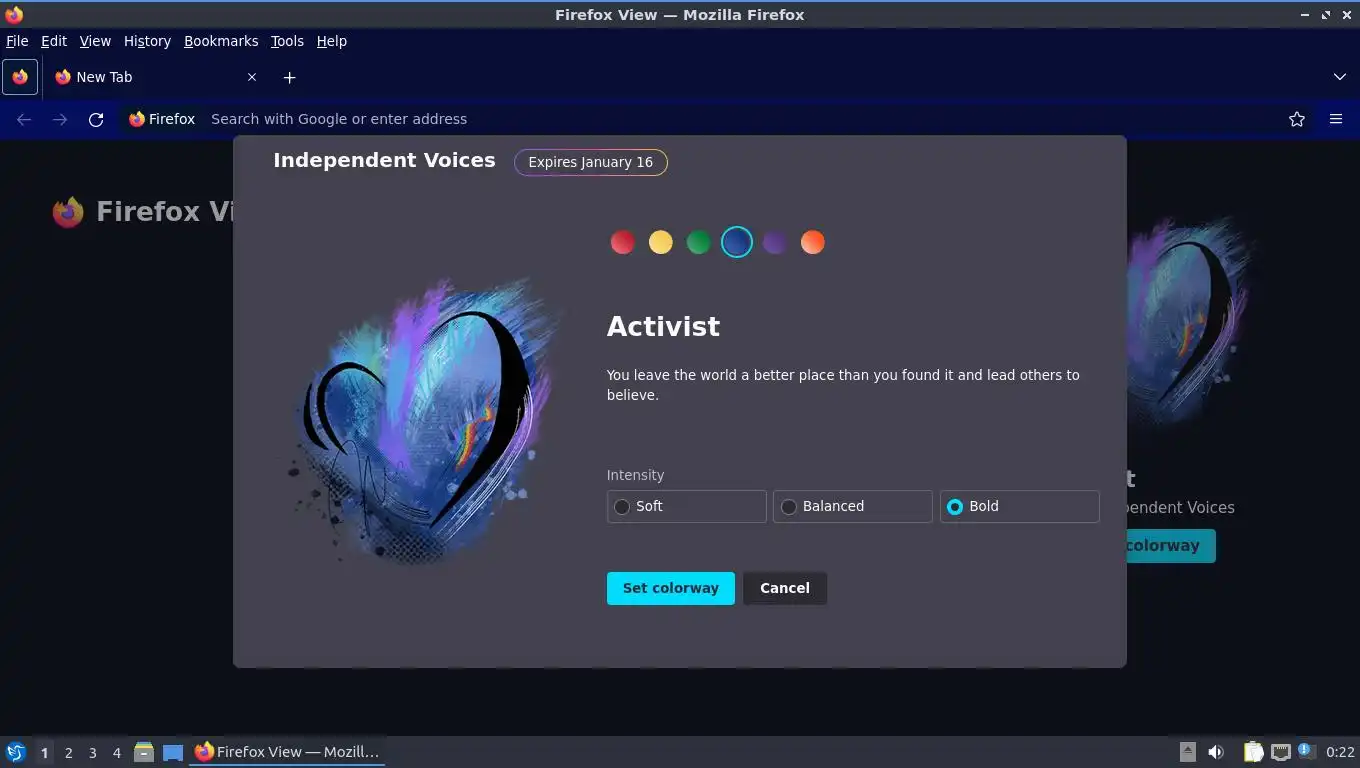Click the blue show desktop taskbar icon

(173, 752)
